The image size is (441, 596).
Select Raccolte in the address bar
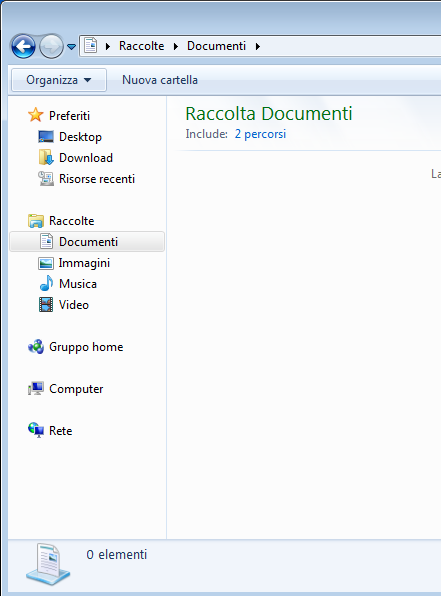[141, 46]
